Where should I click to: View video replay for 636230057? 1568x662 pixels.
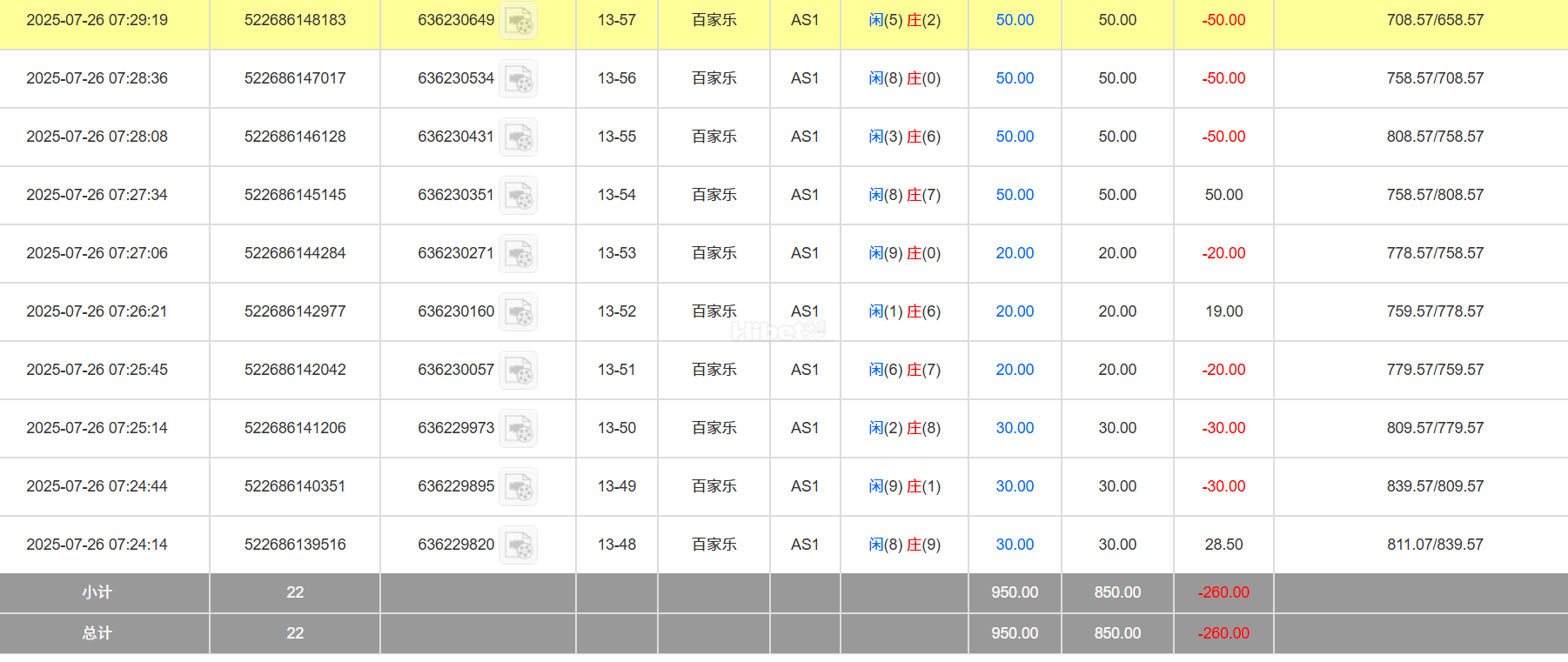click(x=519, y=371)
